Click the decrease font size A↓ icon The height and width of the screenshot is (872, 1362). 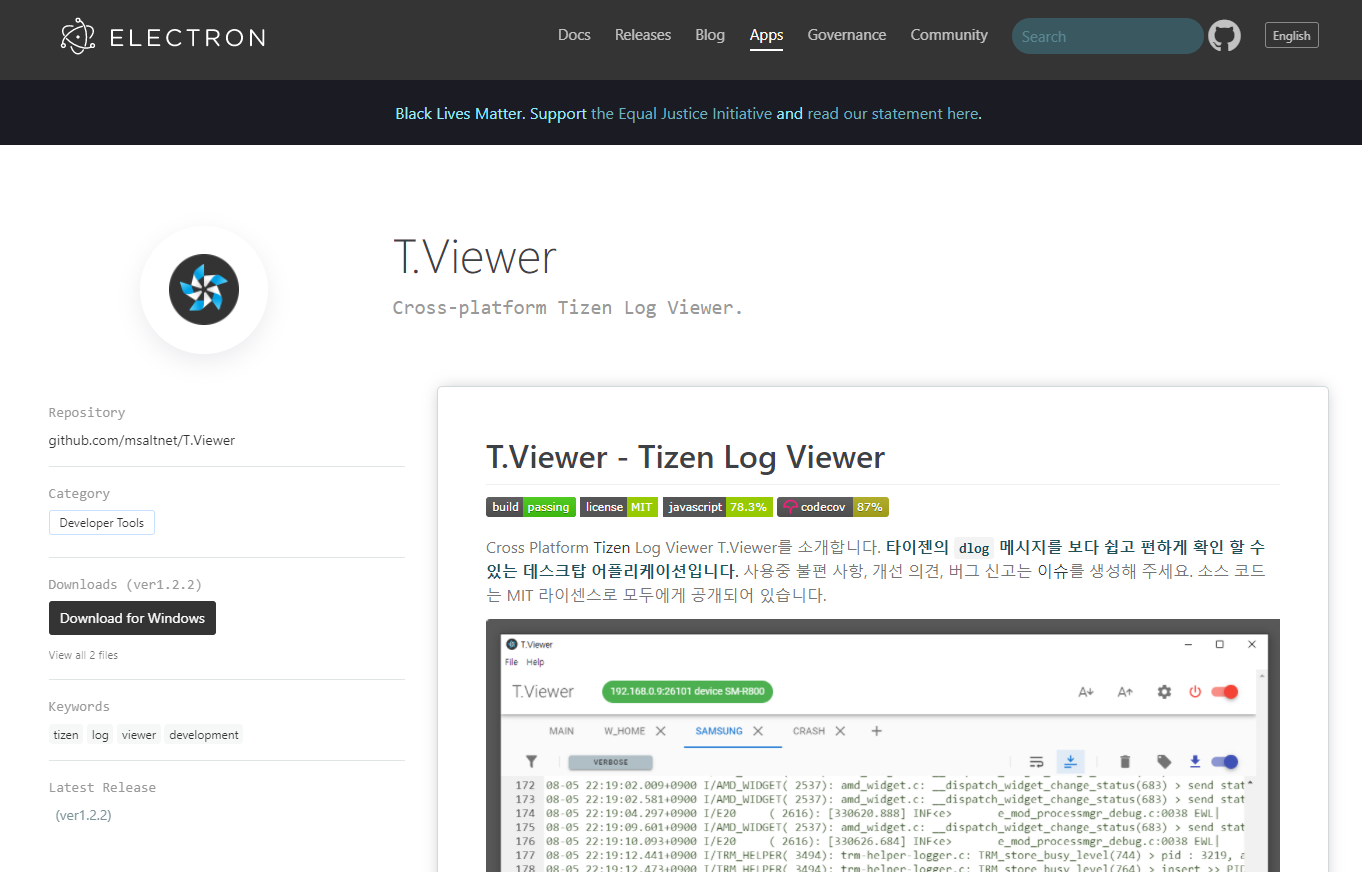[x=1086, y=691]
